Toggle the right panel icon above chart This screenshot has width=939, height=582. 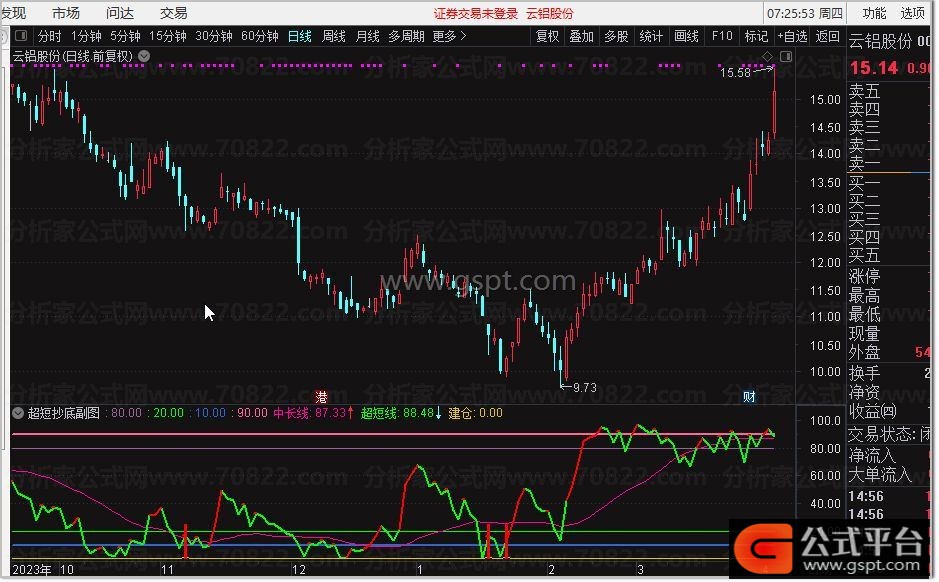point(786,56)
